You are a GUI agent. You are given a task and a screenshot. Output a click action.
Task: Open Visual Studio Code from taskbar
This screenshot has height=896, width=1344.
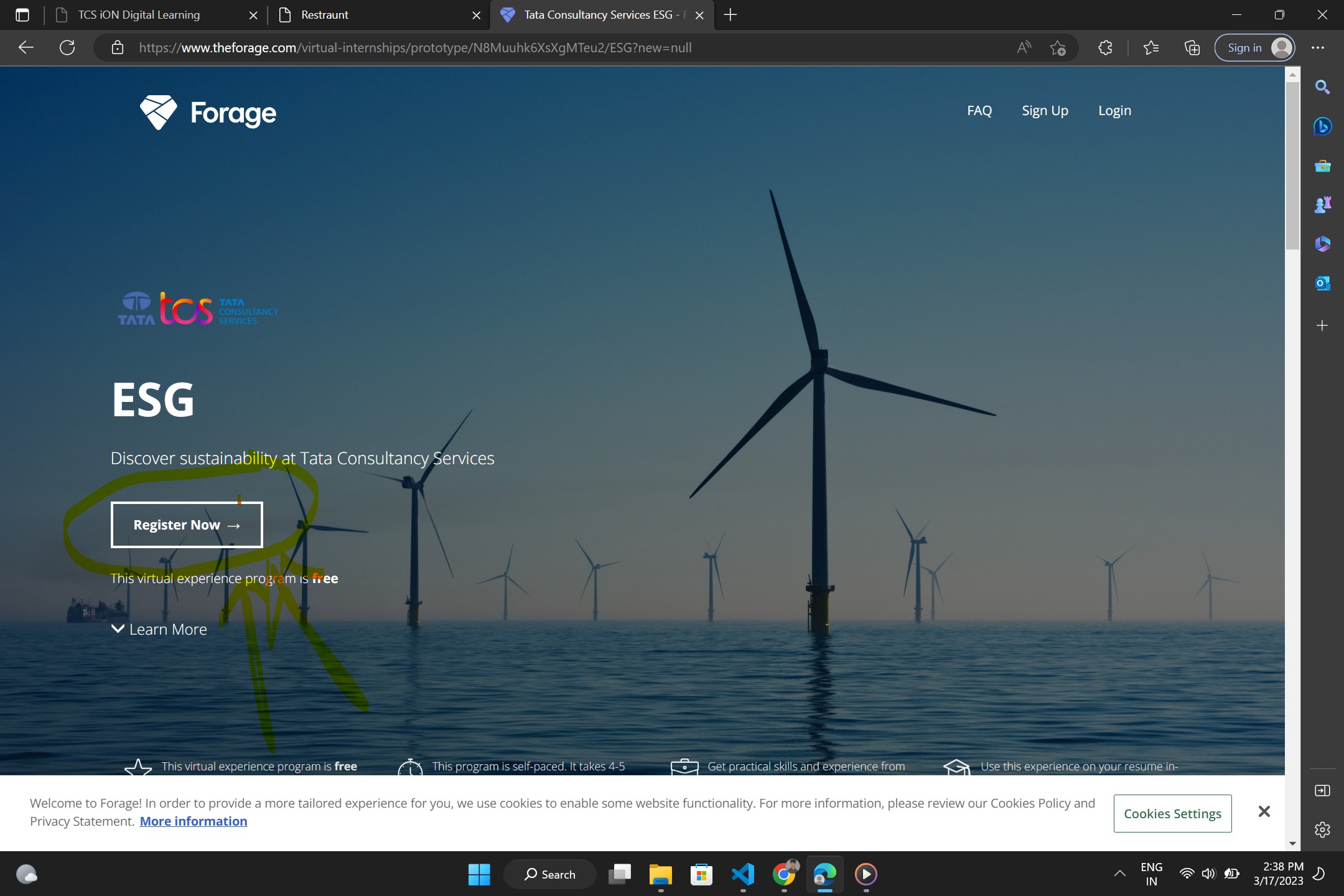point(742,874)
